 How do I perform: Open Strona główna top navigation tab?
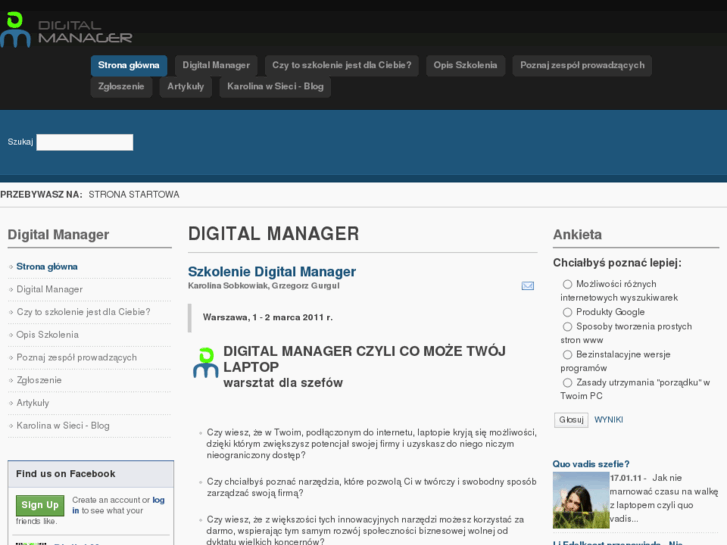tap(129, 65)
